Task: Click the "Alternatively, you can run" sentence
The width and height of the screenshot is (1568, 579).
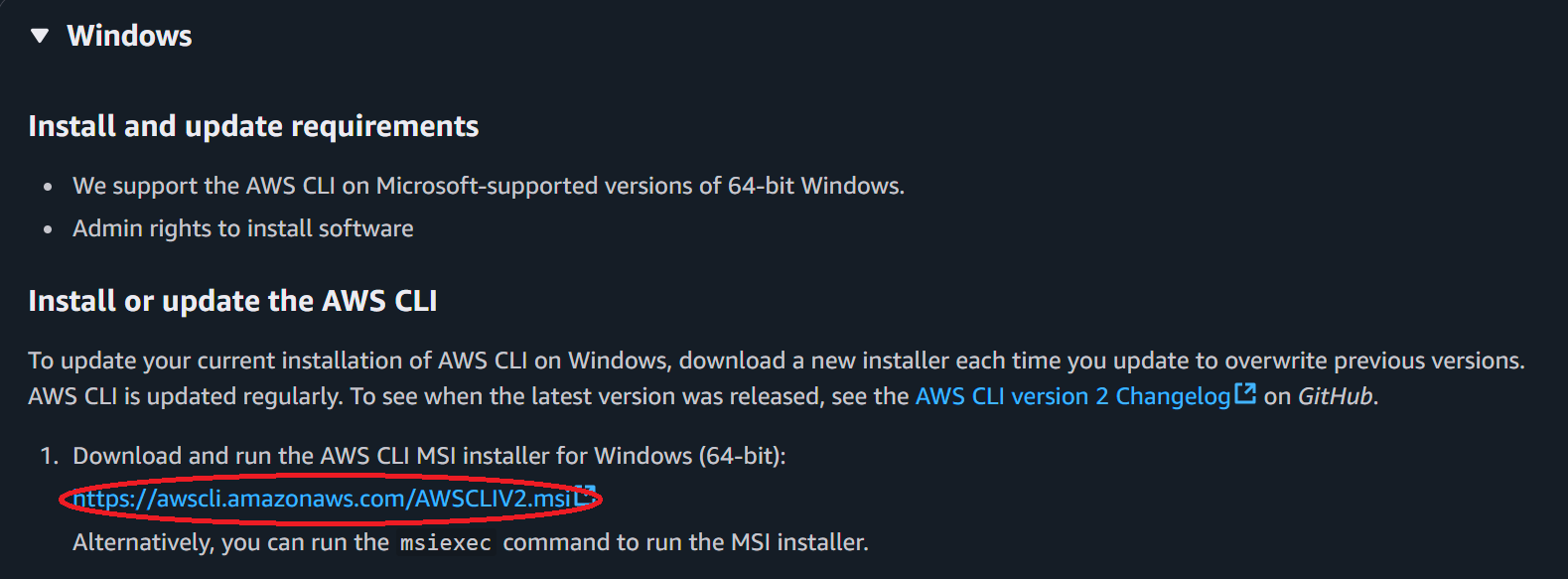Action: pos(230,542)
